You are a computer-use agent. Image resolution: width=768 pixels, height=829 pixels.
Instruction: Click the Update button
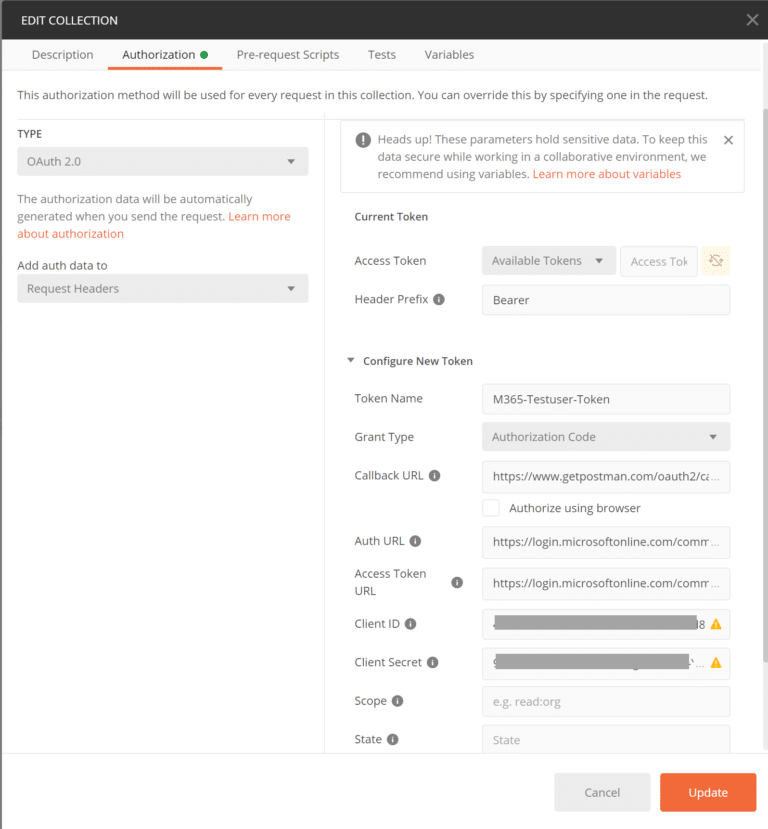tap(708, 791)
